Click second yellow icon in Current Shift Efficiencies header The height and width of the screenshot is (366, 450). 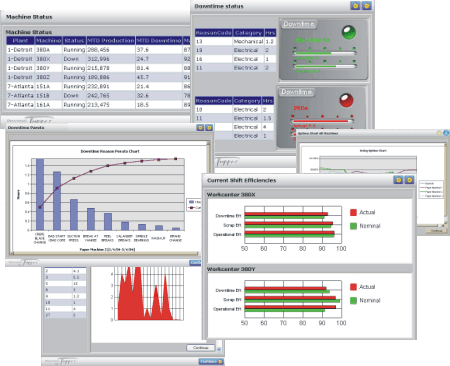(x=409, y=180)
